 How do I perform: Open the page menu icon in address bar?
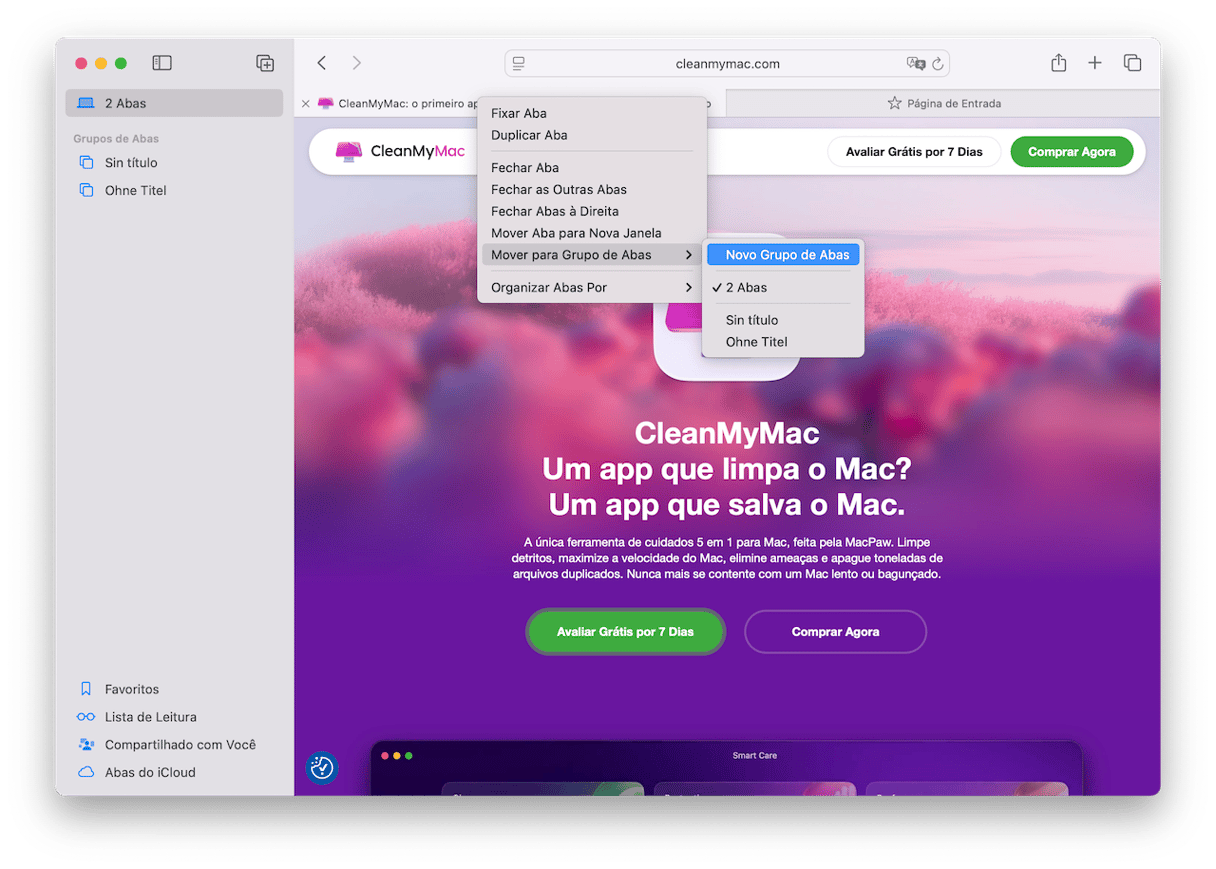point(518,63)
